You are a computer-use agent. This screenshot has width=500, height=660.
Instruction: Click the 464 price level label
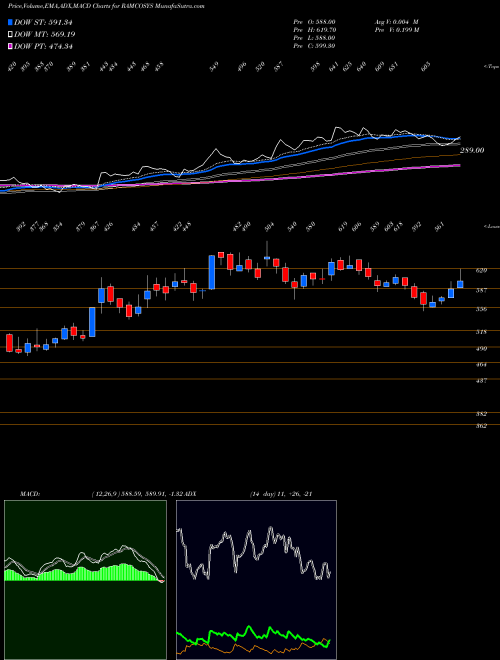481,365
